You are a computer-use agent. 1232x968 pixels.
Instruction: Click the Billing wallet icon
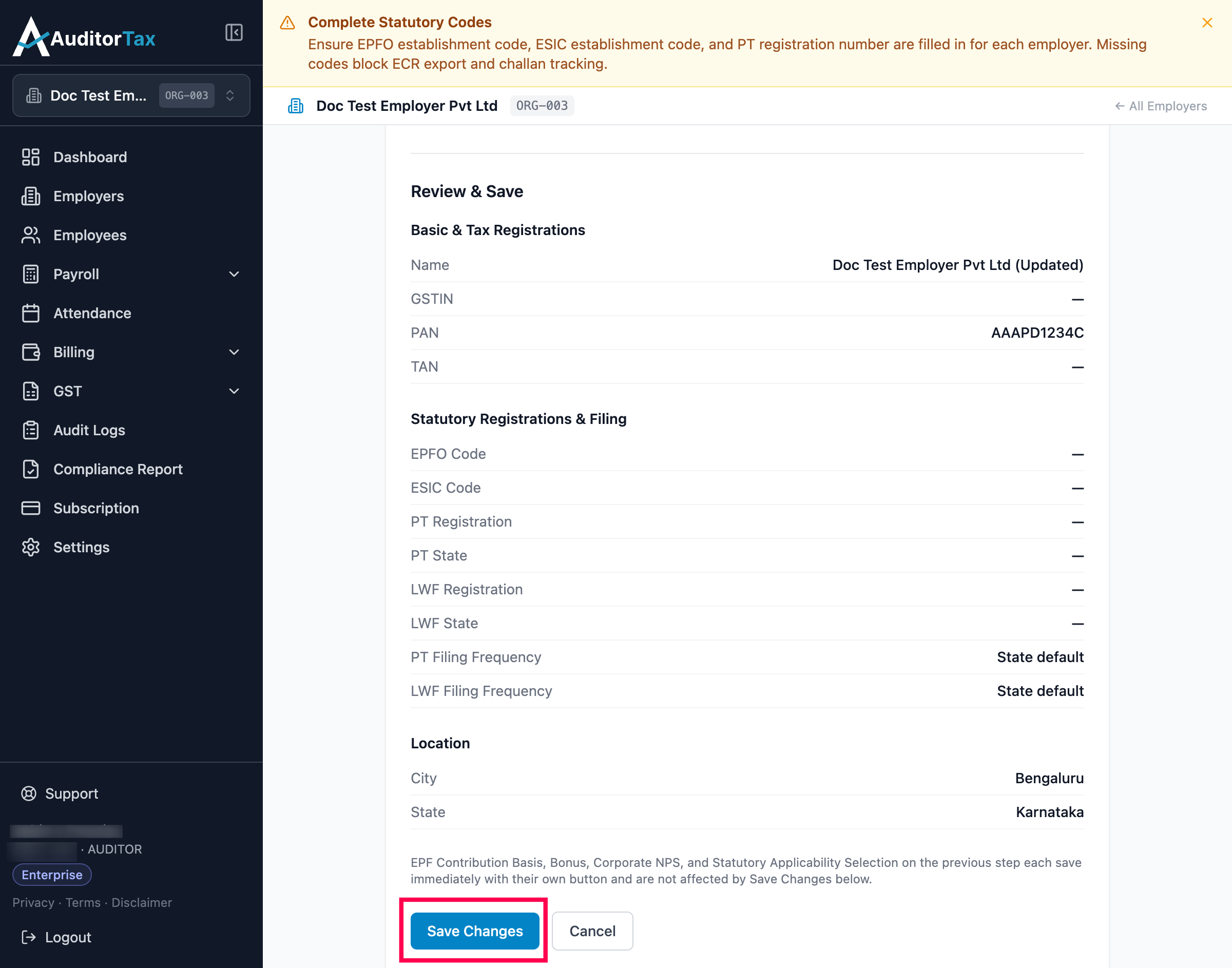pos(31,353)
